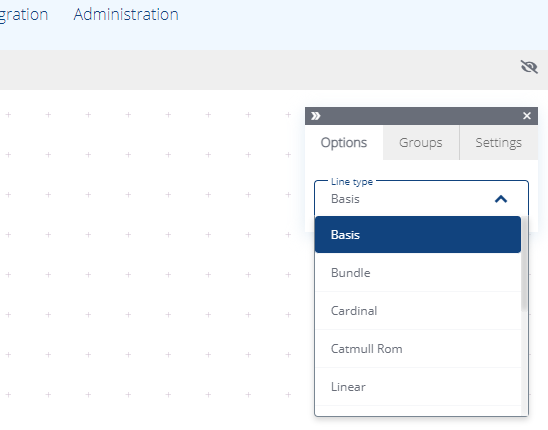Select Catmull Rom line type
The width and height of the screenshot is (548, 430).
click(418, 349)
